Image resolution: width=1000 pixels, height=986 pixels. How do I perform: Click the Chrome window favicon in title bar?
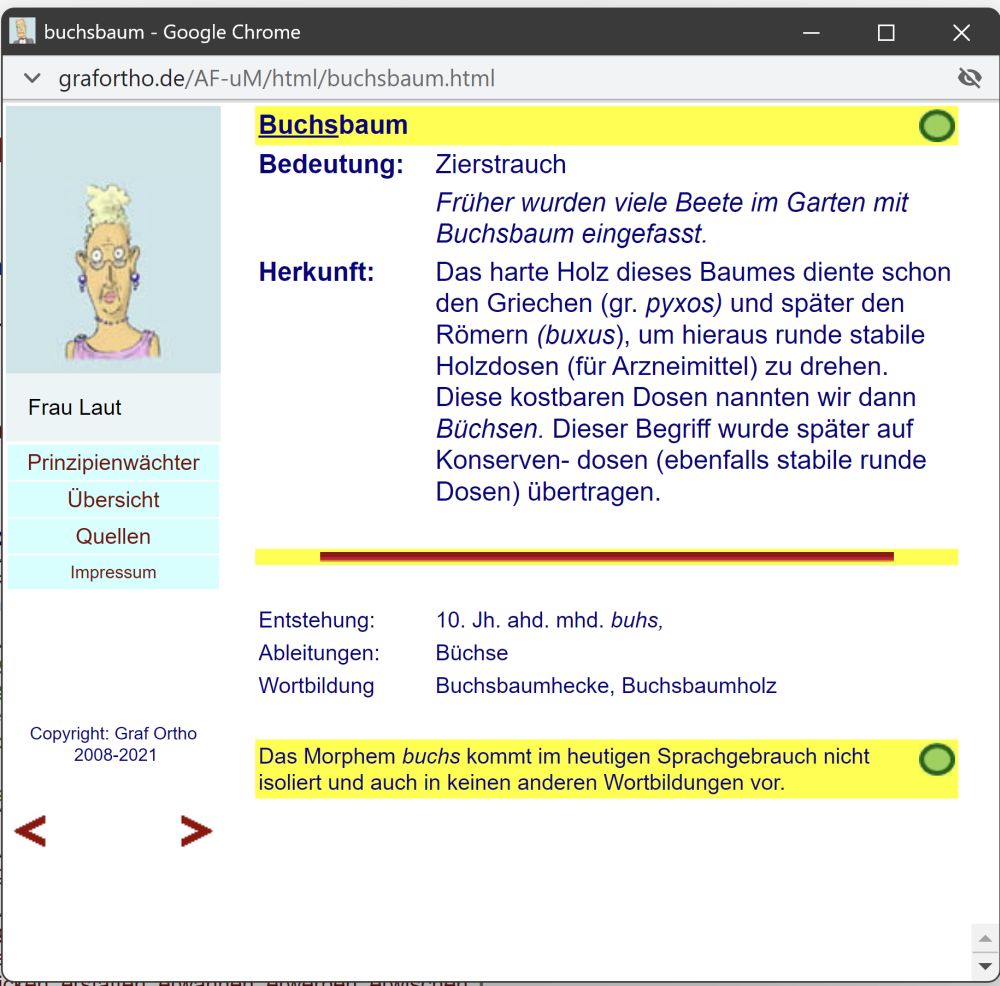22,32
